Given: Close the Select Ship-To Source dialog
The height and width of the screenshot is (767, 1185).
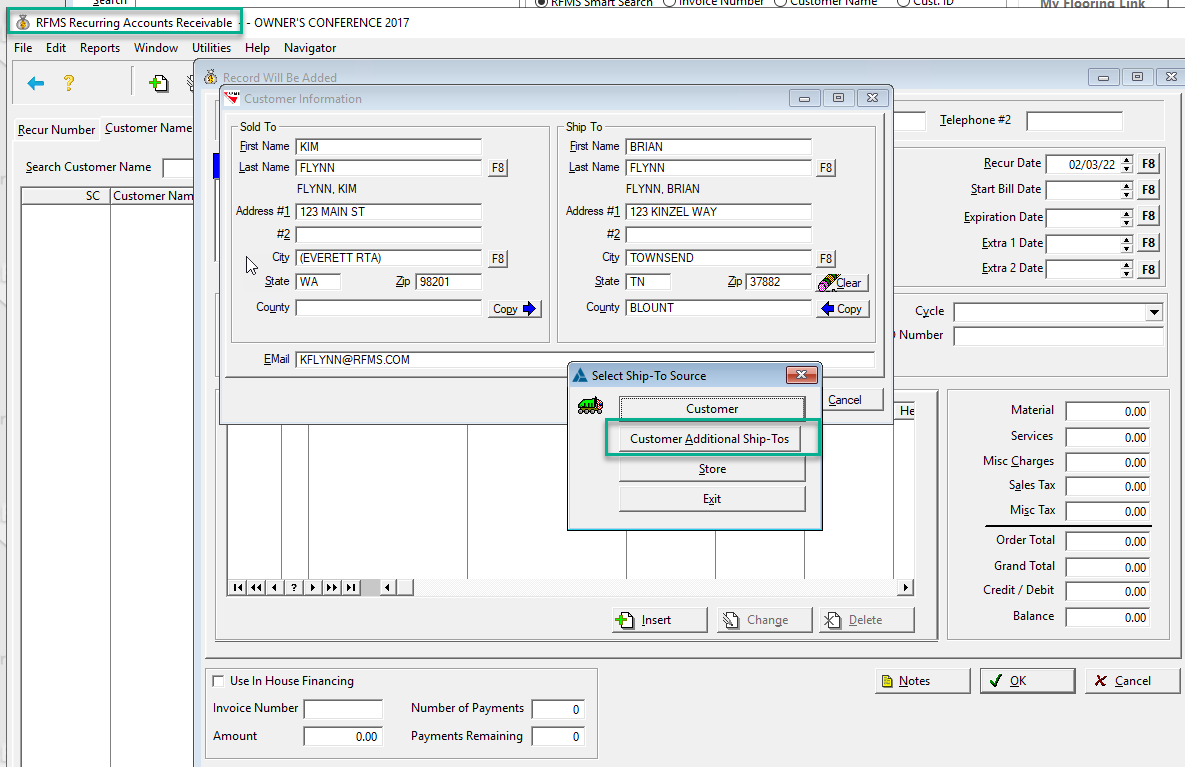Looking at the screenshot, I should pyautogui.click(x=801, y=375).
